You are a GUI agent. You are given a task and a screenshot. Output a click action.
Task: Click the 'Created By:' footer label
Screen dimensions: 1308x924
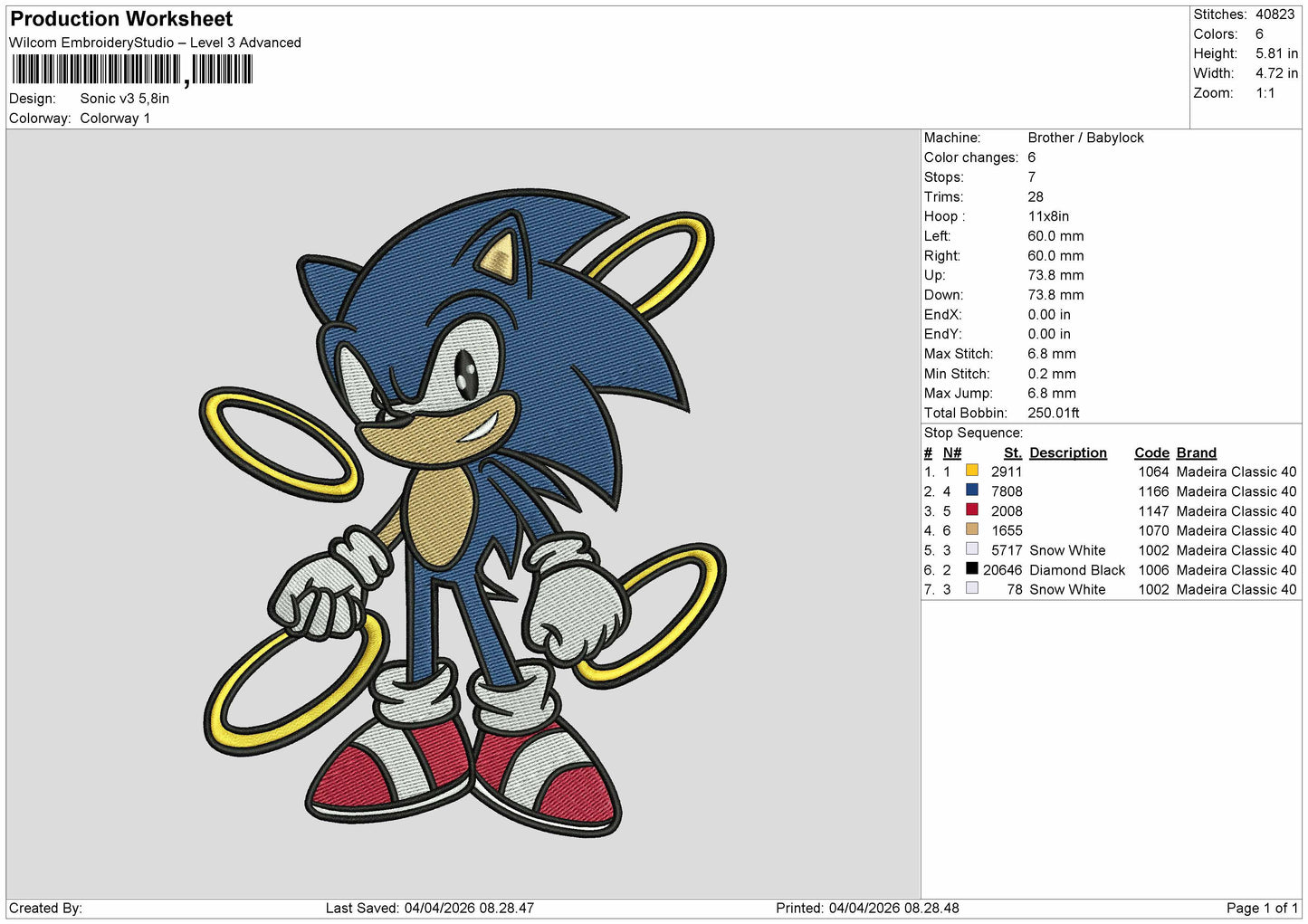tap(45, 908)
